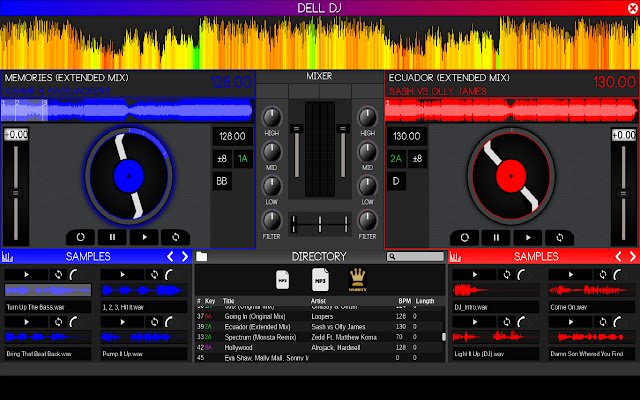Toggle loop for Turn Up The Bass.wav
The height and width of the screenshot is (400, 640).
58,275
